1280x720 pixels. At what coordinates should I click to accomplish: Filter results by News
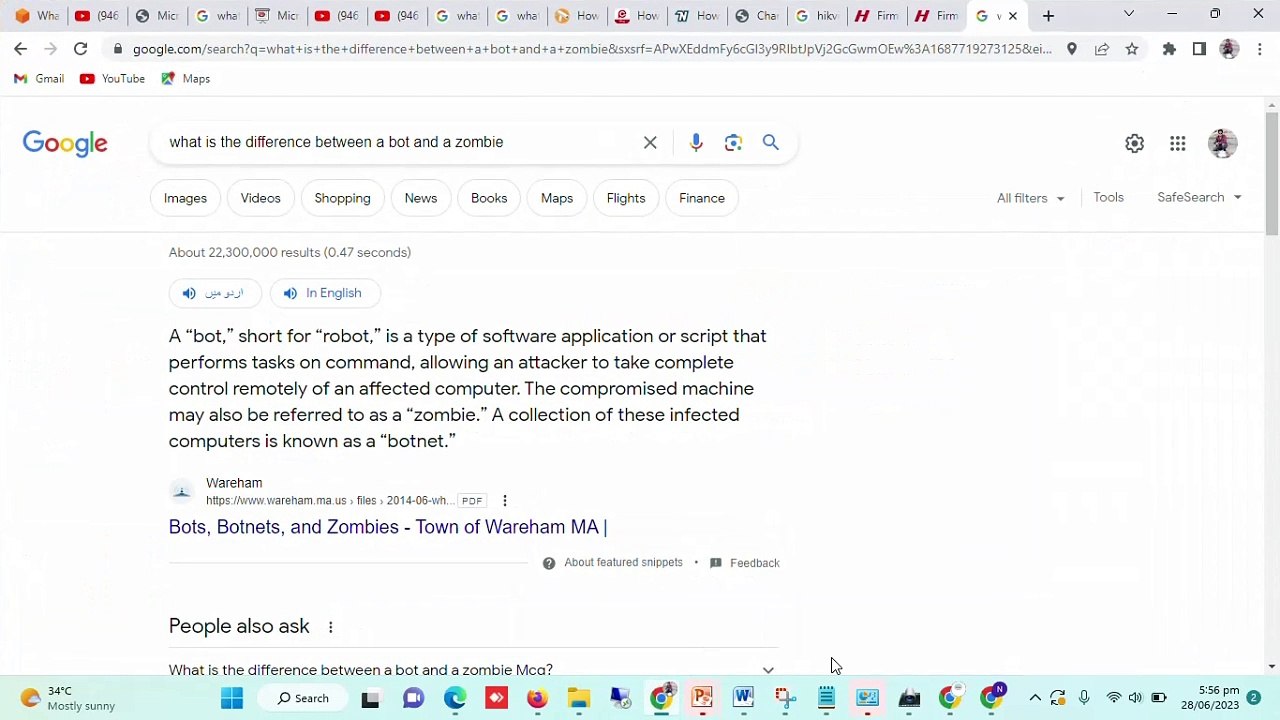point(421,198)
